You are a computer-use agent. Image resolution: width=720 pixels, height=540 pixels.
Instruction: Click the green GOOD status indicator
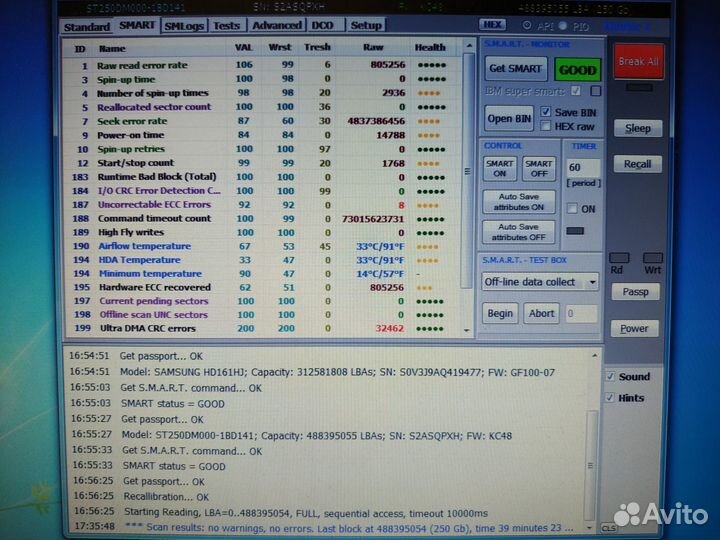coord(577,70)
